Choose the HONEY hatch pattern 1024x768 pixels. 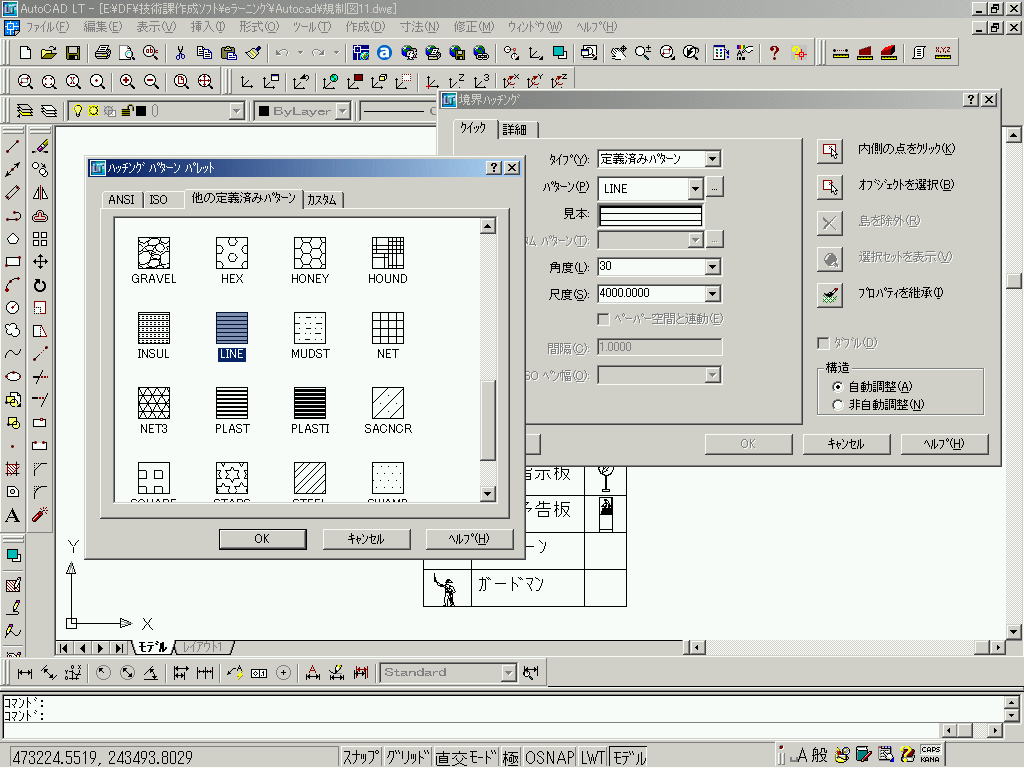tap(310, 253)
